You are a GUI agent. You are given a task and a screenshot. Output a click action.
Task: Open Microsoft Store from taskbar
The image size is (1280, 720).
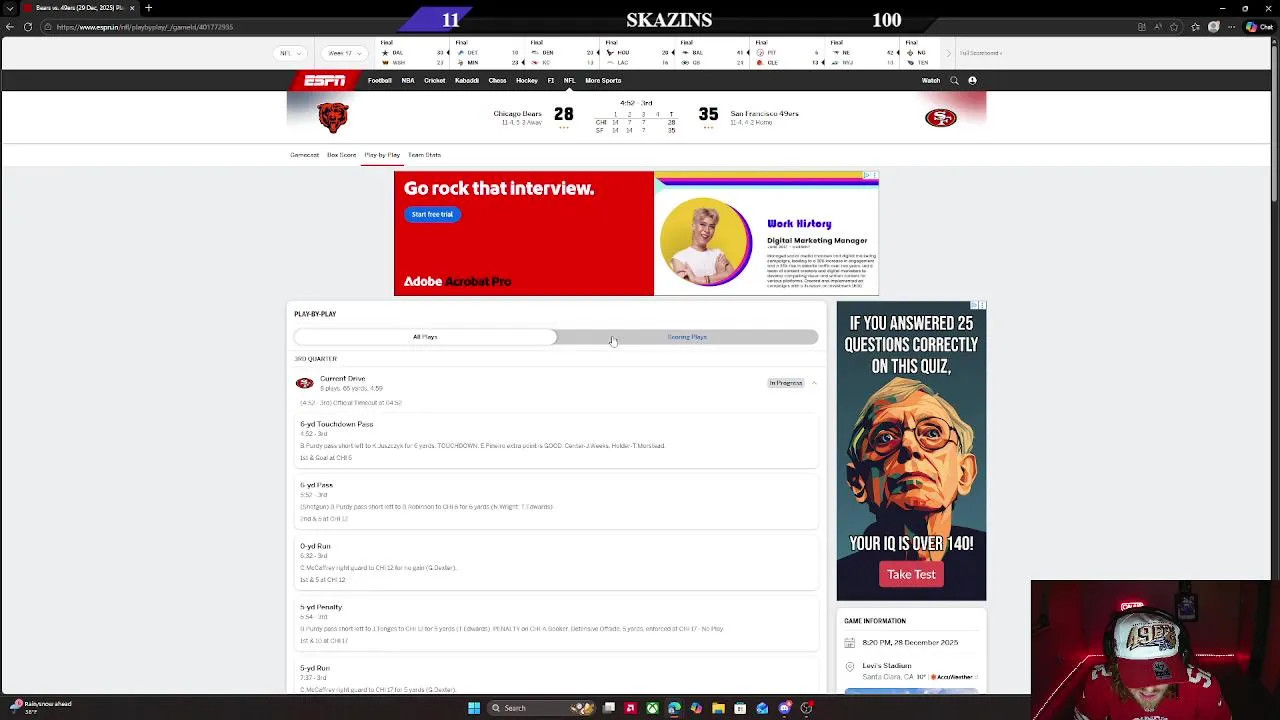740,708
